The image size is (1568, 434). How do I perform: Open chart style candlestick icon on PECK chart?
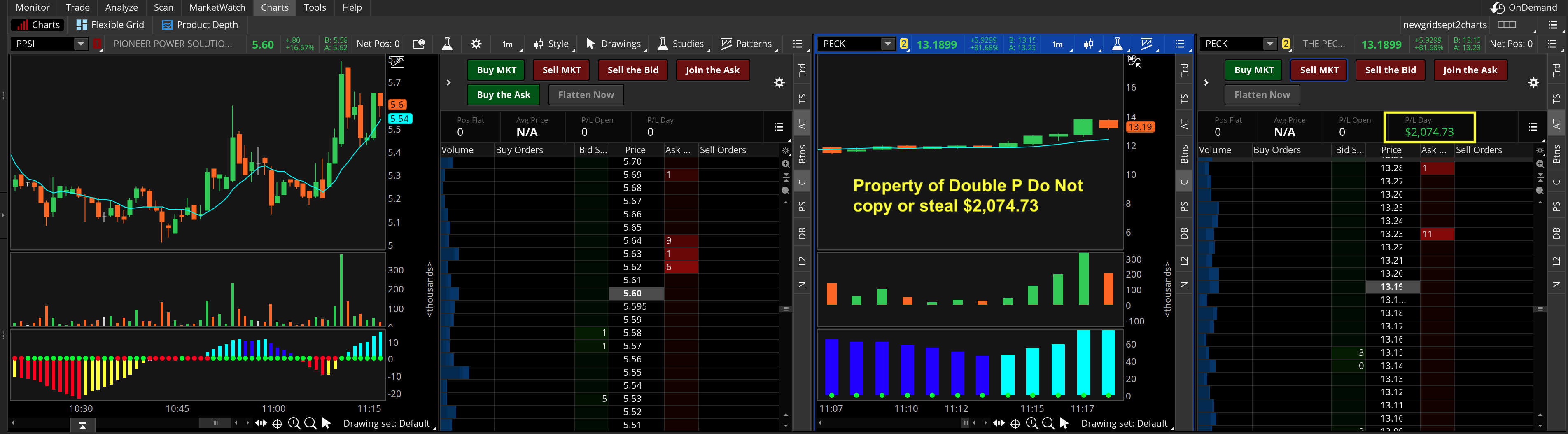tap(1088, 44)
